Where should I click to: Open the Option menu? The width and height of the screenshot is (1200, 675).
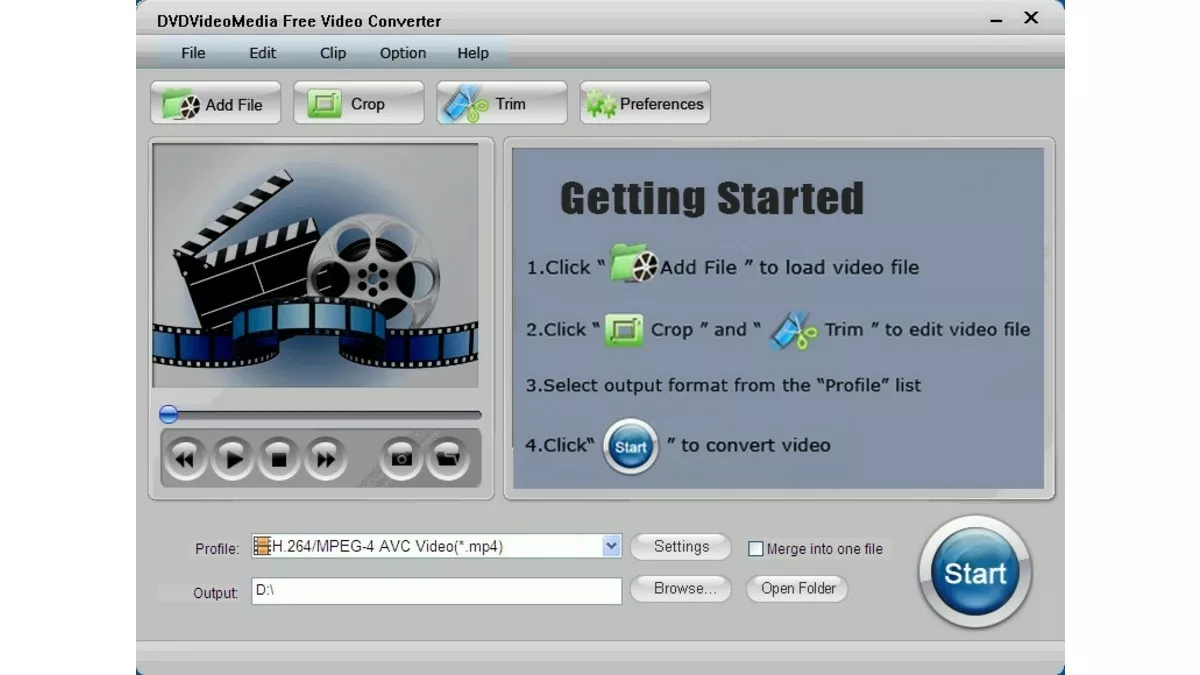click(403, 53)
